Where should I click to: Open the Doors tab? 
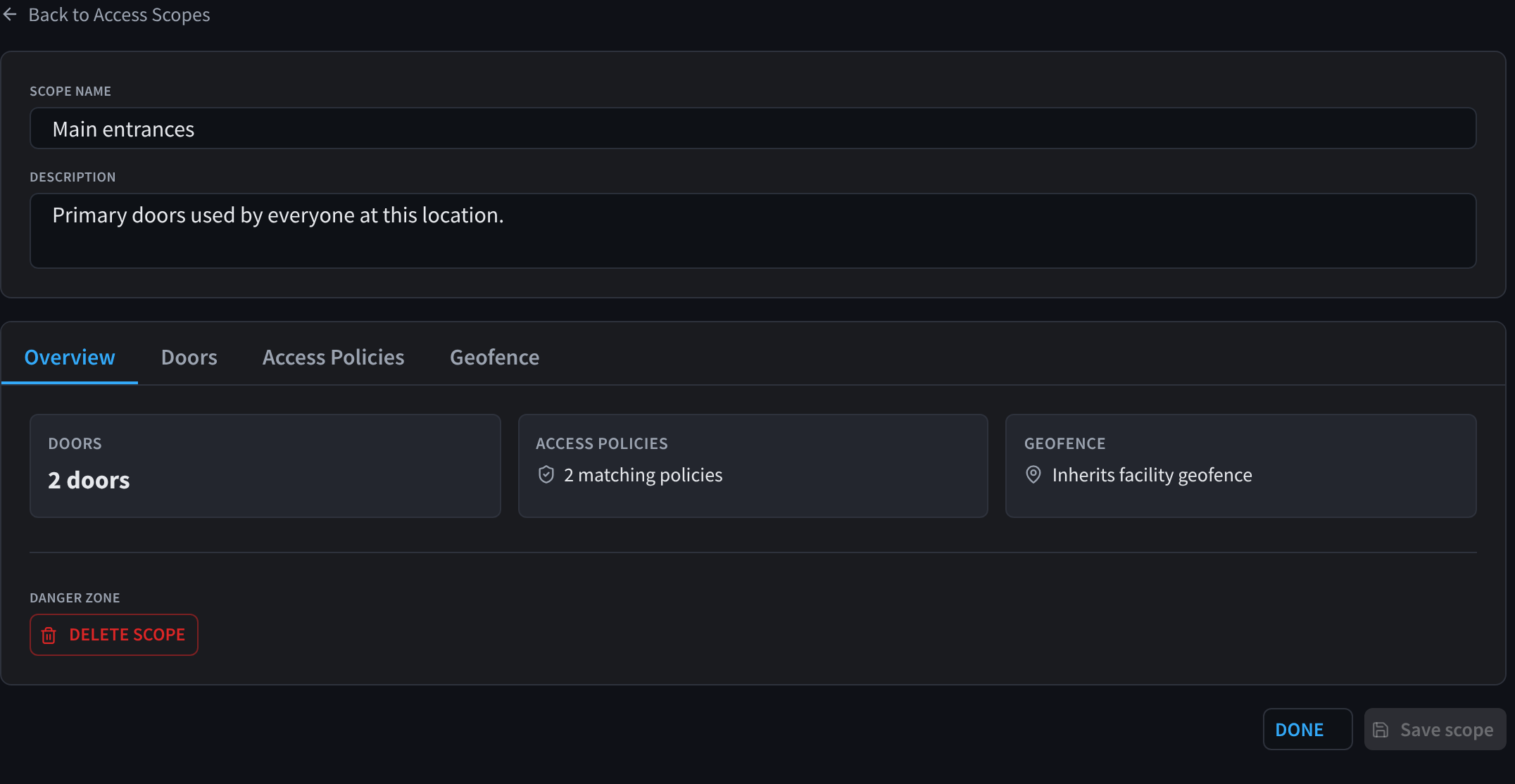click(x=189, y=358)
